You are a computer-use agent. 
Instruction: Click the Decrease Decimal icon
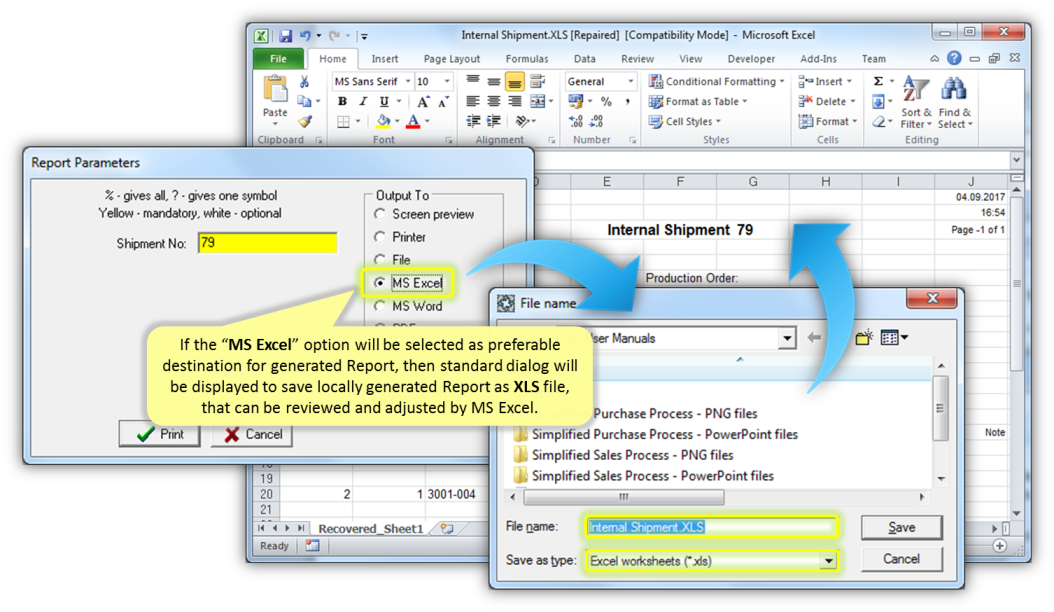(597, 122)
